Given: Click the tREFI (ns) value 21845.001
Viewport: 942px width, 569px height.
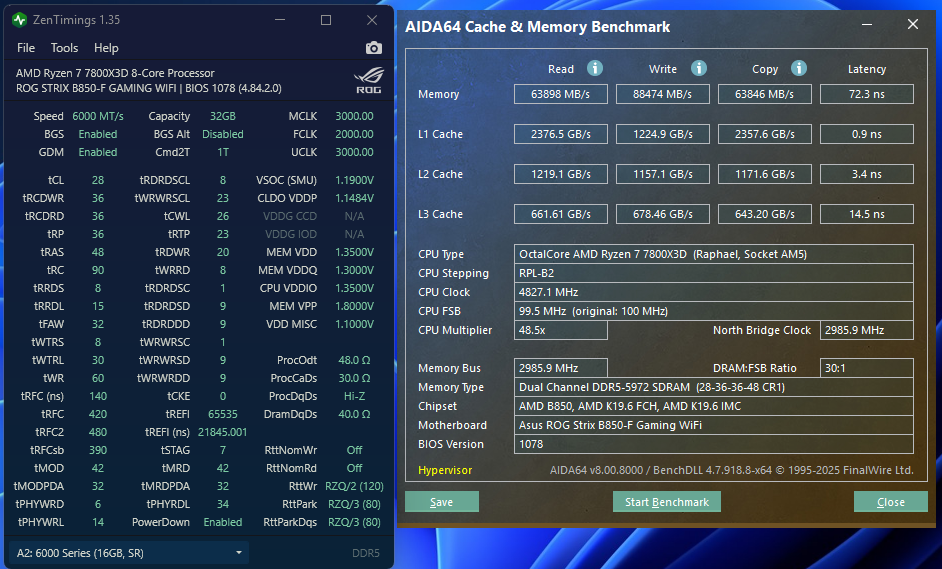Looking at the screenshot, I should tap(223, 432).
